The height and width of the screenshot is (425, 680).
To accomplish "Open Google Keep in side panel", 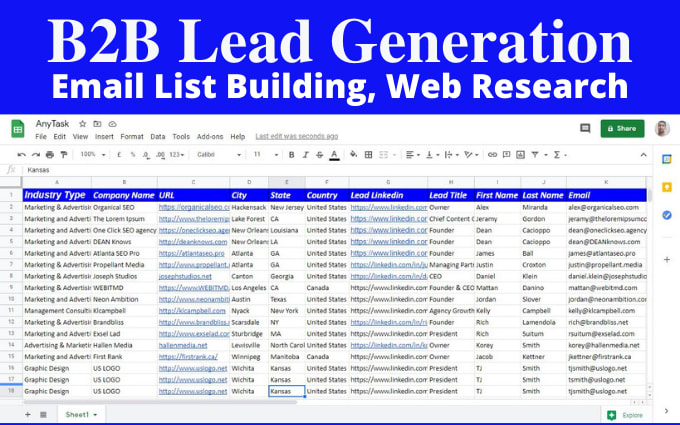I will pyautogui.click(x=667, y=187).
